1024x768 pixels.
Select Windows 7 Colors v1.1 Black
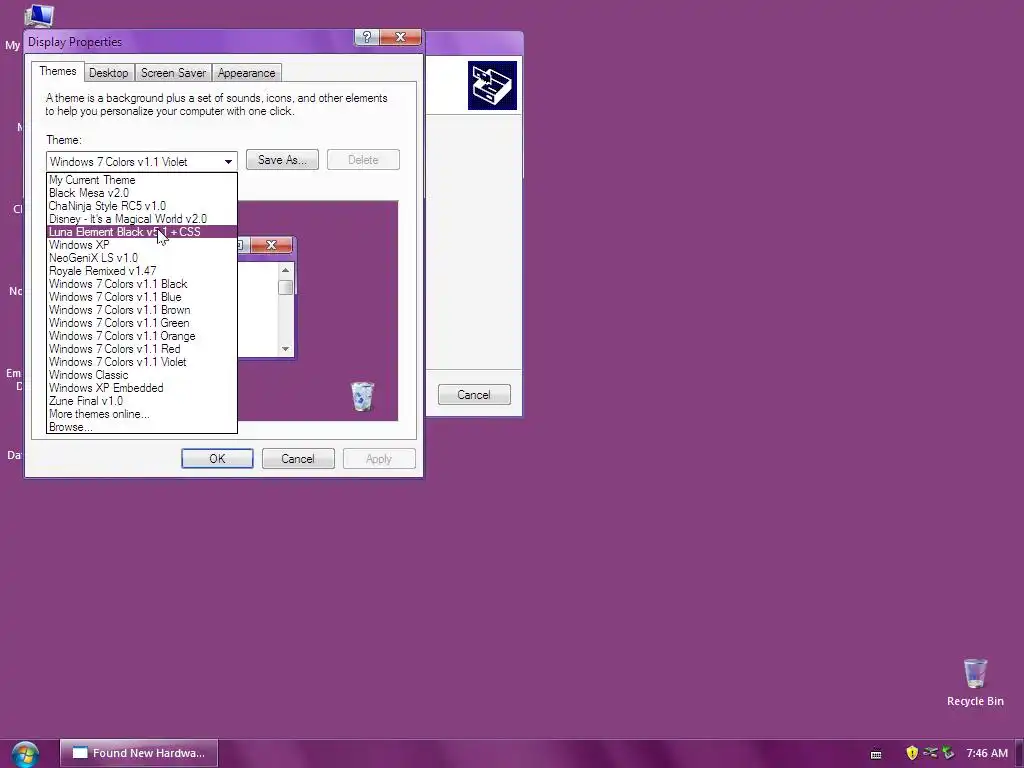coord(142,284)
